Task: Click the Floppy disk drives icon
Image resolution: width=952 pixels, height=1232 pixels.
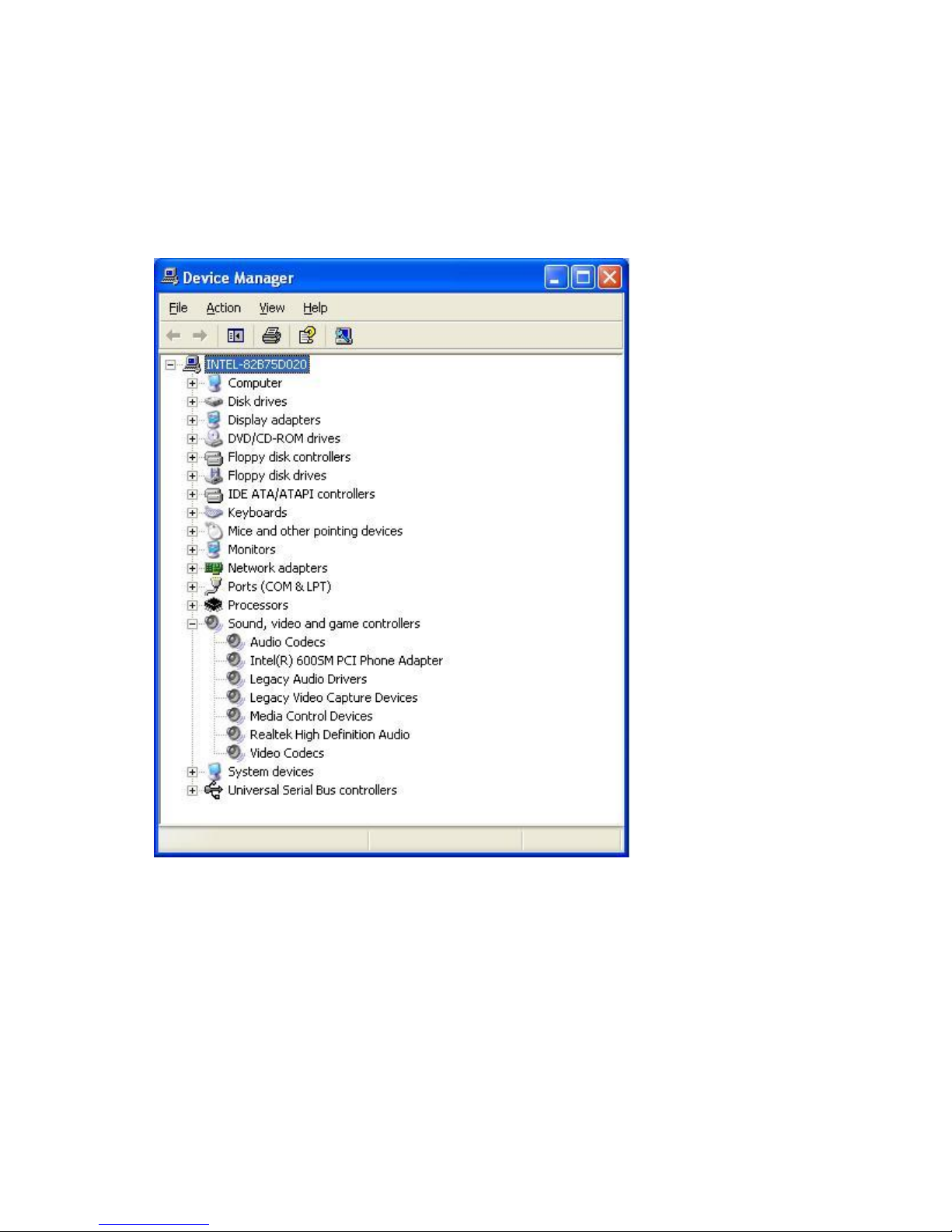Action: 214,475
